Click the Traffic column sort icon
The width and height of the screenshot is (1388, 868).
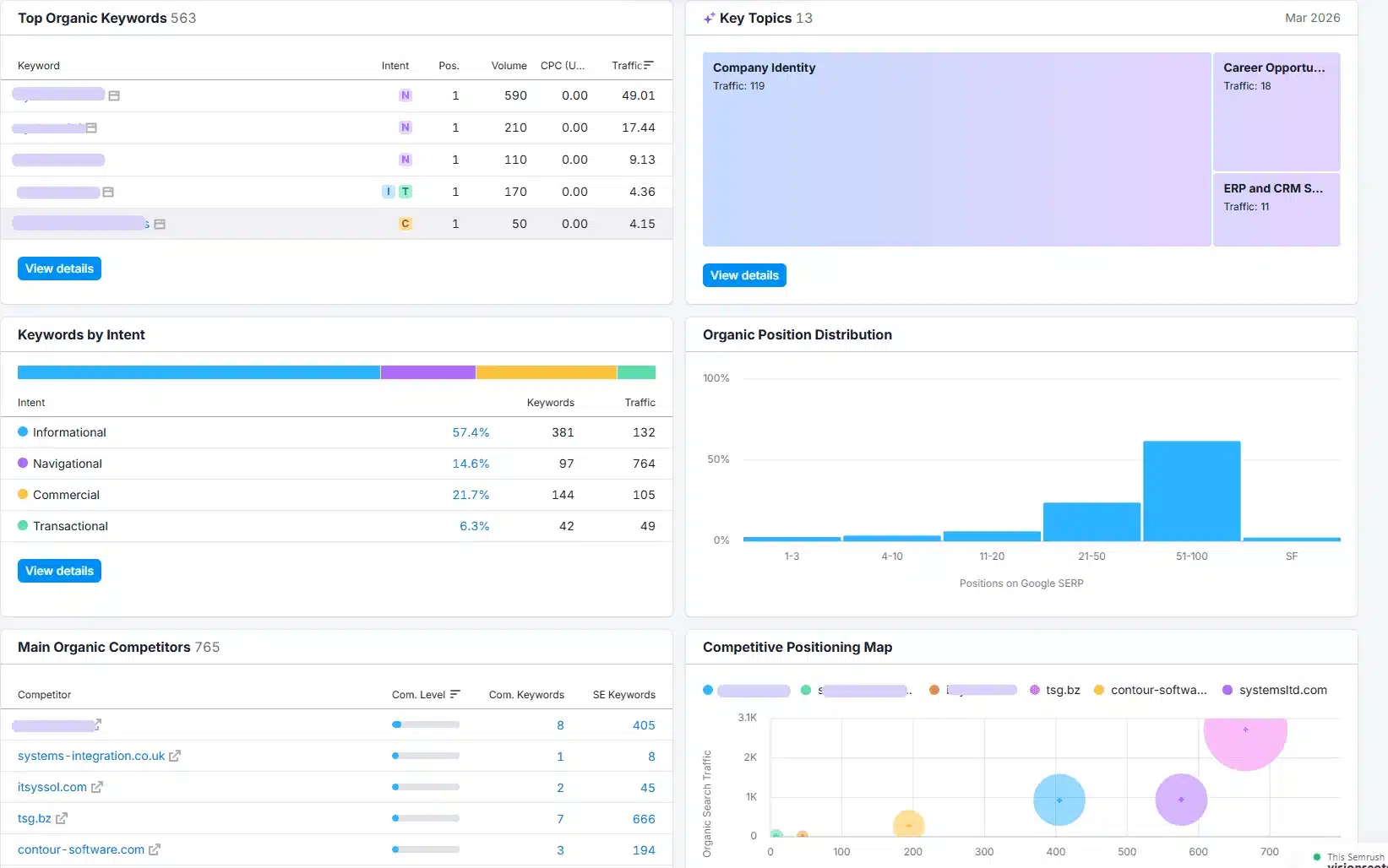coord(648,65)
